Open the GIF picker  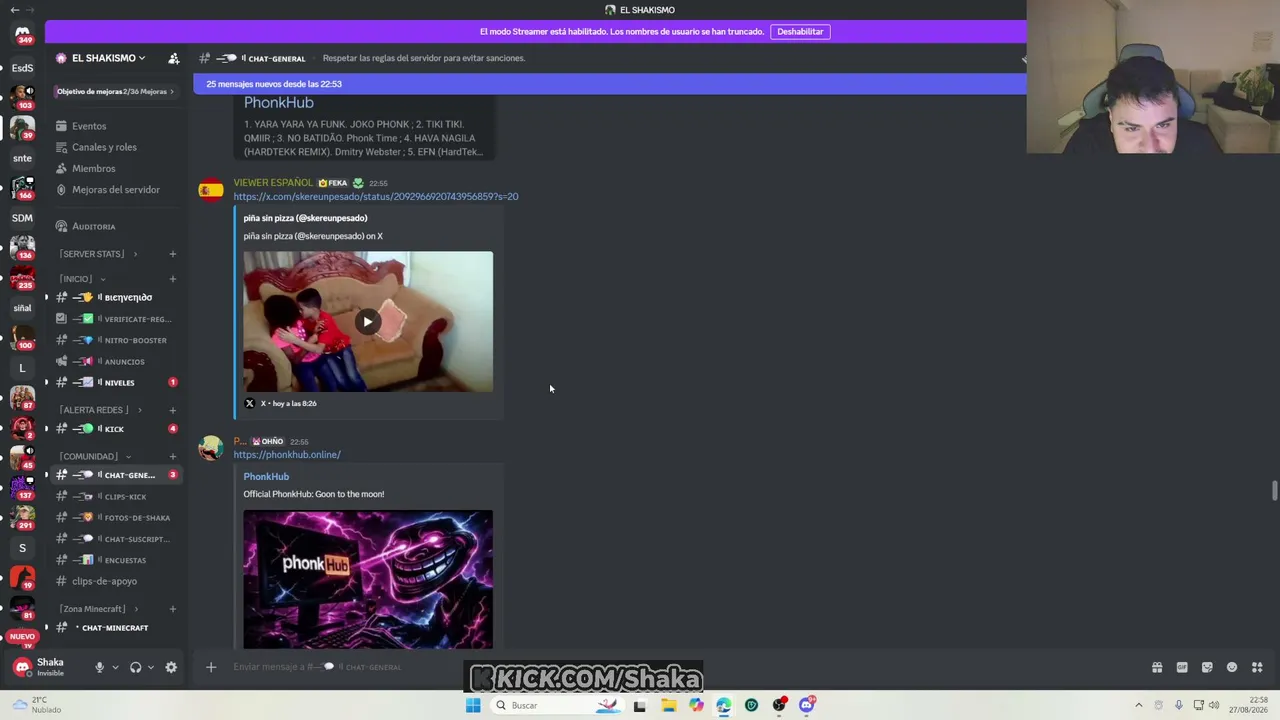point(1182,667)
